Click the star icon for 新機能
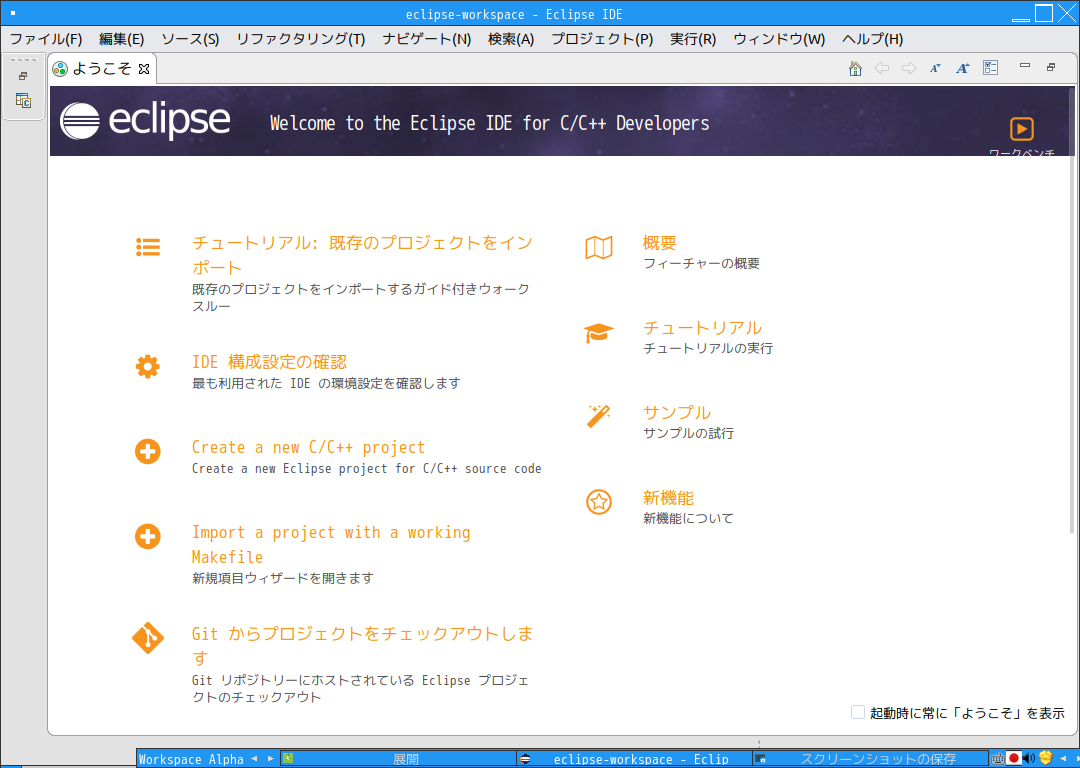Screen dimensions: 1080x768 (x=599, y=502)
